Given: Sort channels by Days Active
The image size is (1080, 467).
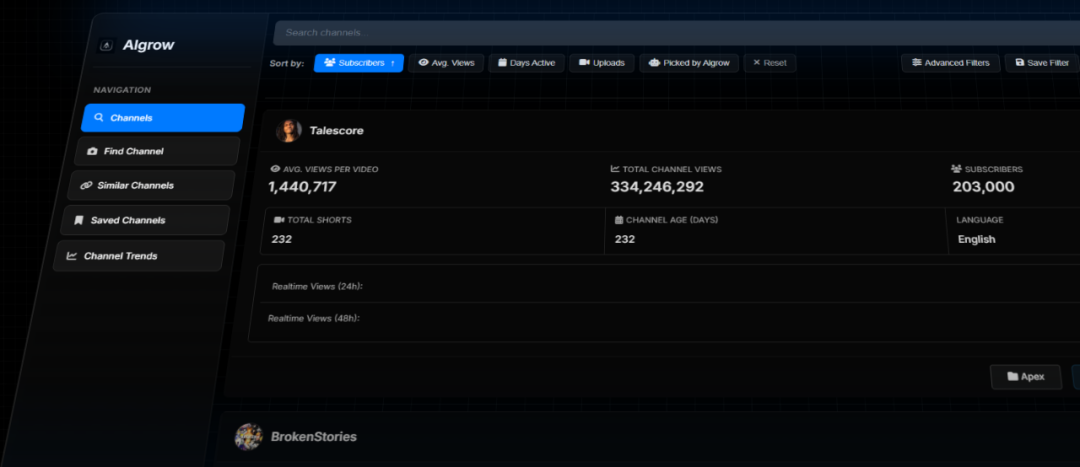Looking at the screenshot, I should (x=526, y=63).
